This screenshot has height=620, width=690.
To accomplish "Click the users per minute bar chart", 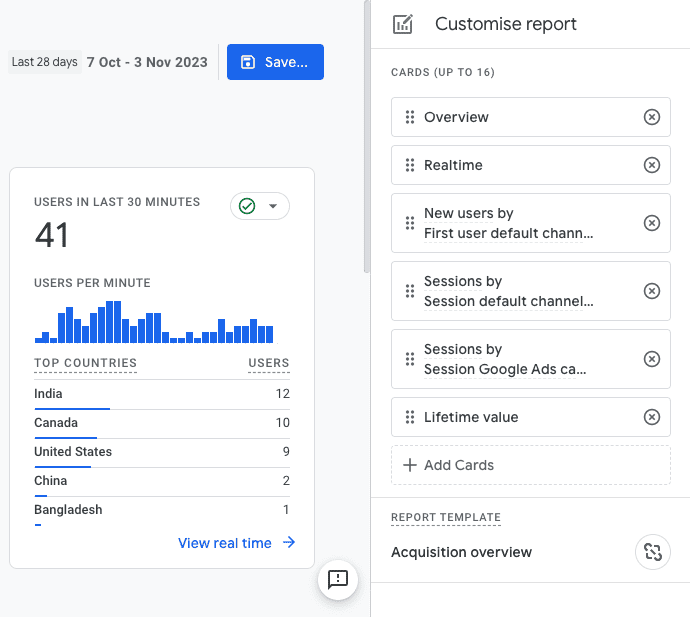I will click(x=154, y=322).
